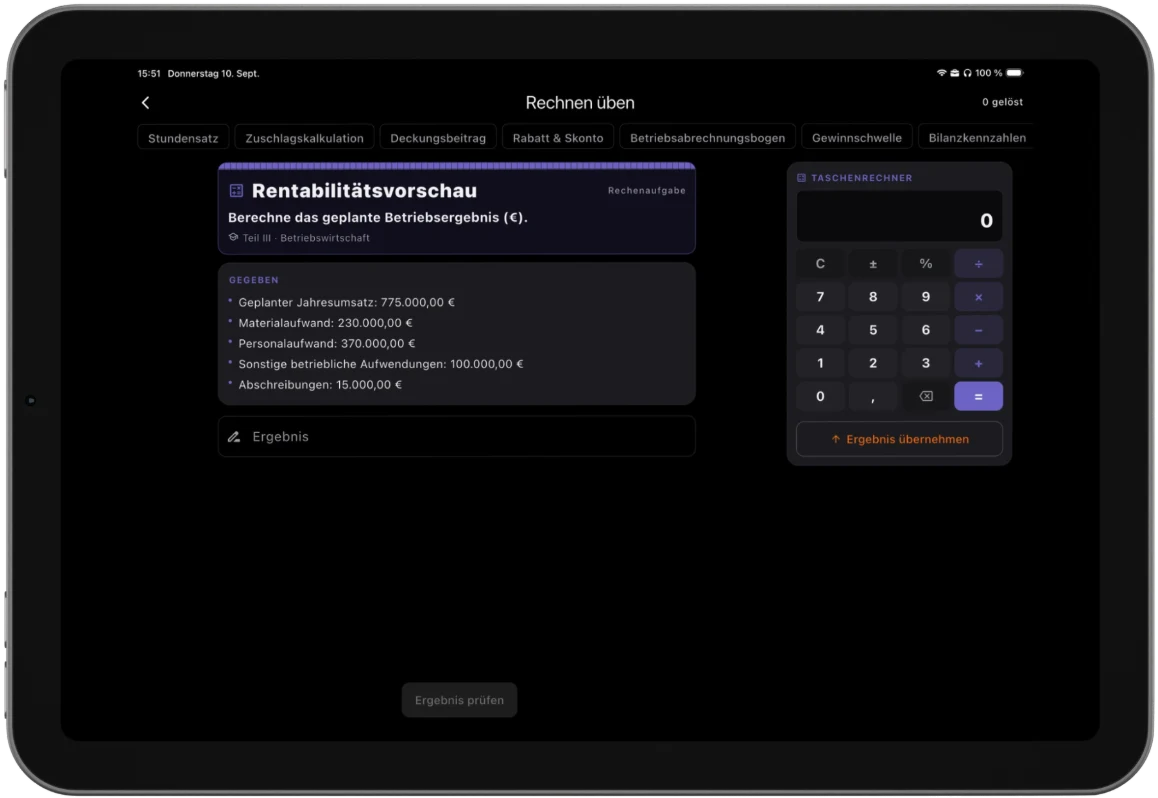
Task: Tap calculator digit 6
Action: pyautogui.click(x=925, y=330)
